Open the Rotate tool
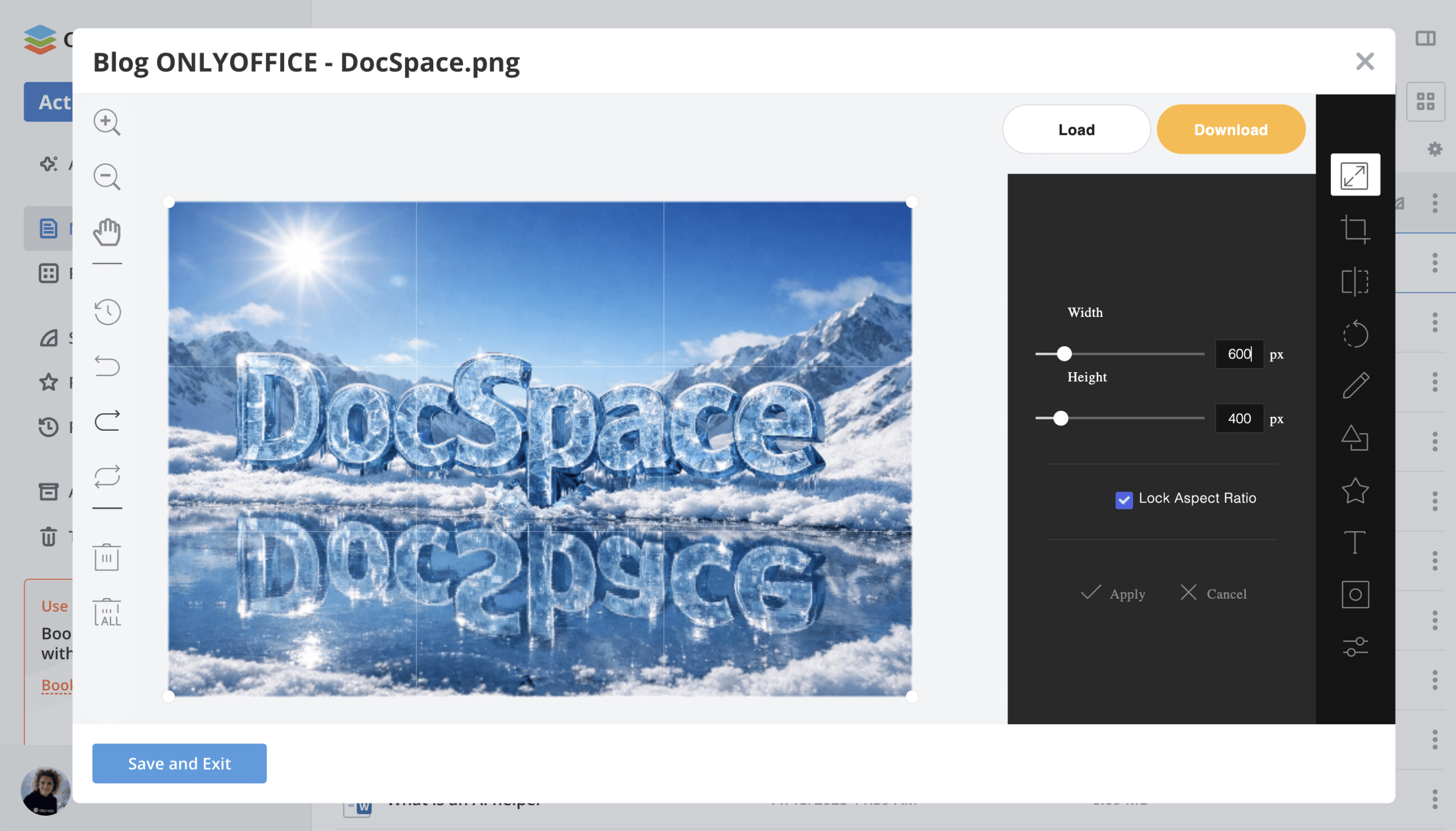 coord(1355,335)
